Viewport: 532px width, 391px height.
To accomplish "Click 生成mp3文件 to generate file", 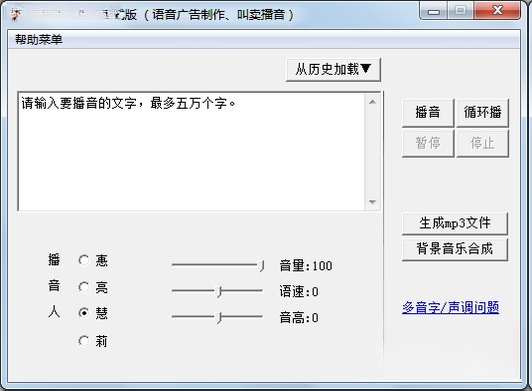I will (455, 223).
